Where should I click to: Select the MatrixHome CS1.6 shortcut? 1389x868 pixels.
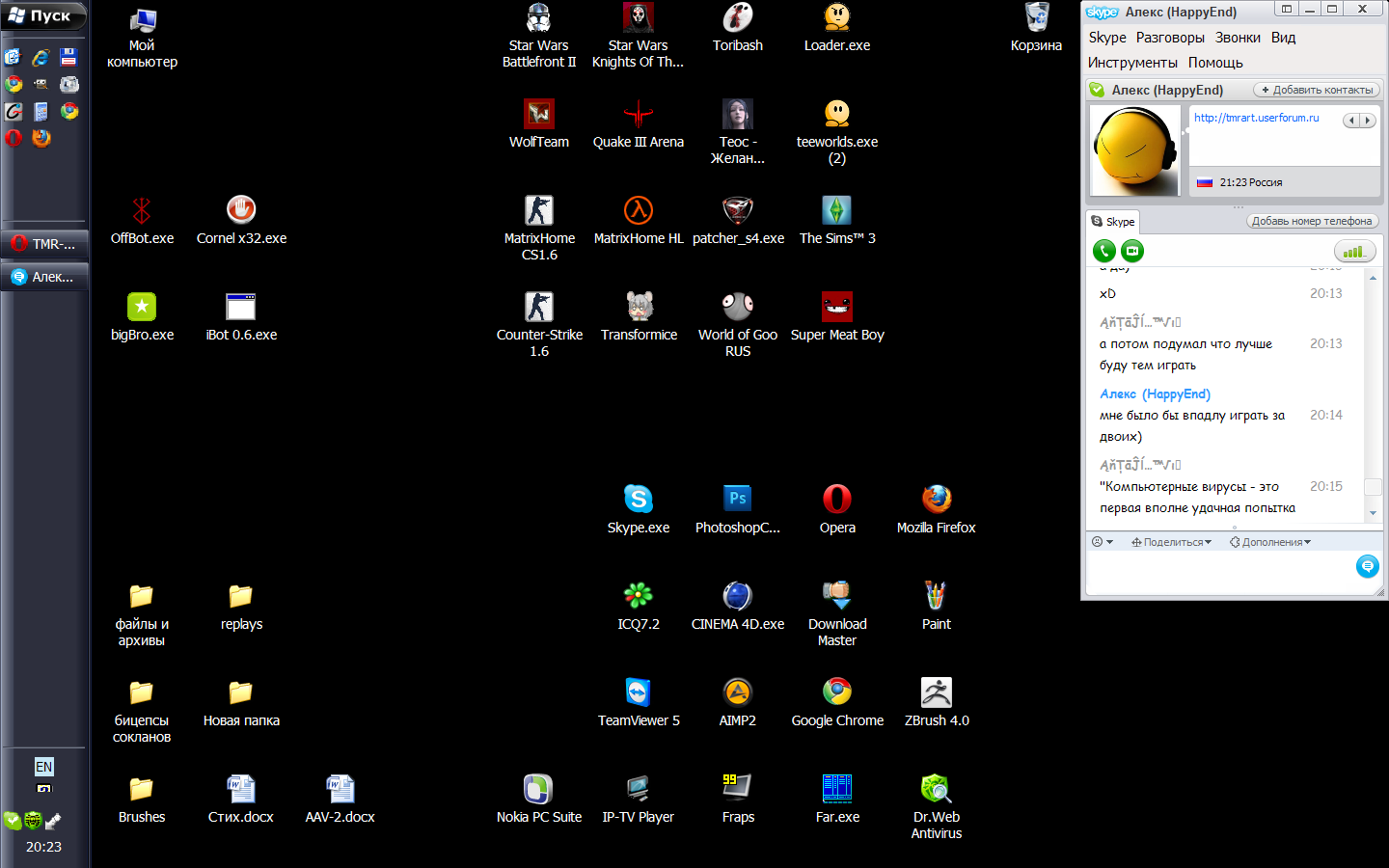coord(539,229)
